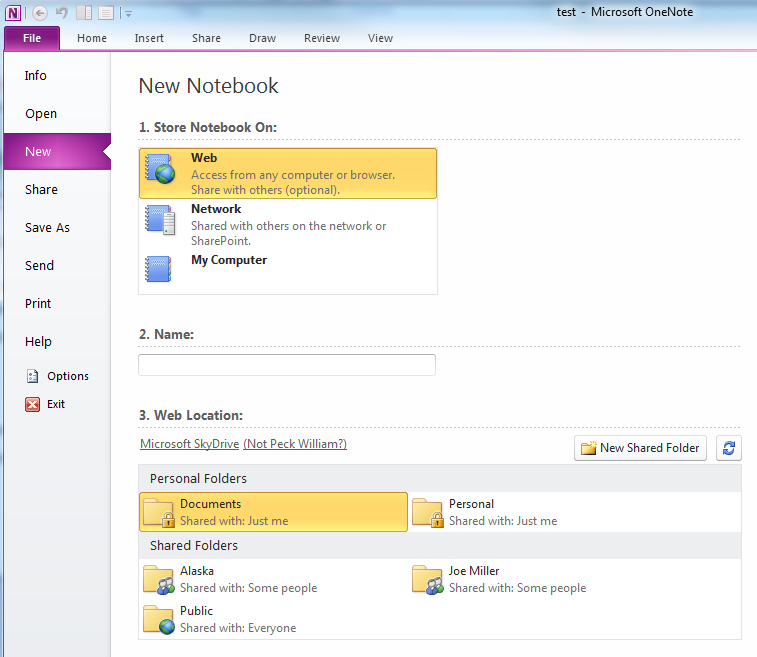Switch to the Home ribbon tab

click(x=92, y=38)
